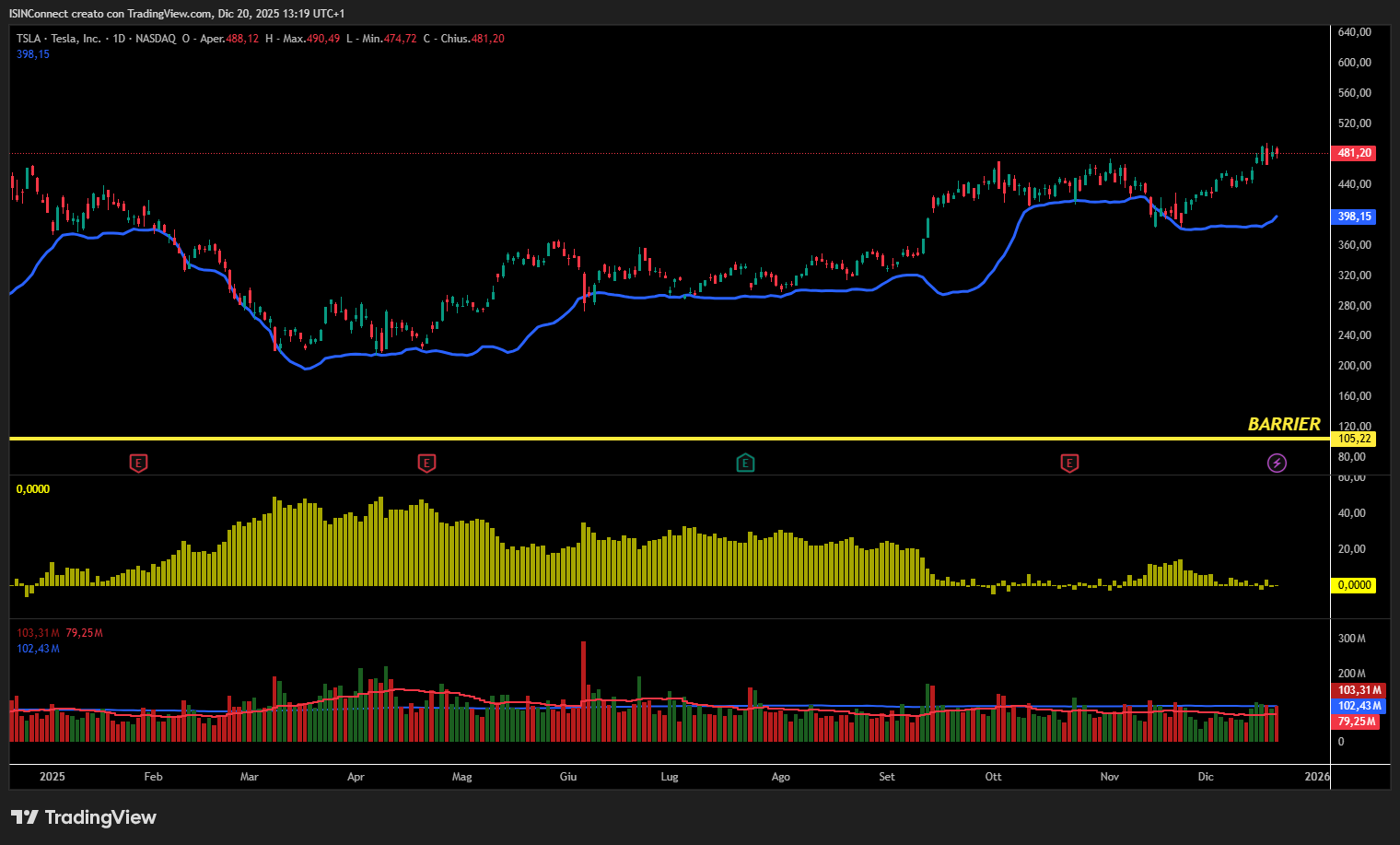The image size is (1400, 845).
Task: Click the yellow 0,0000 label on right axis
Action: [x=1353, y=585]
